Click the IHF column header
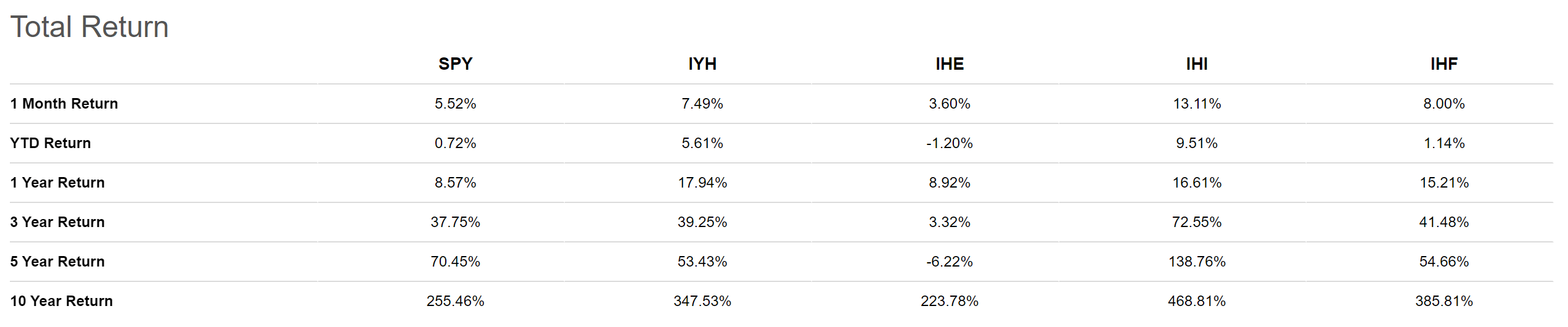 pyautogui.click(x=1444, y=64)
